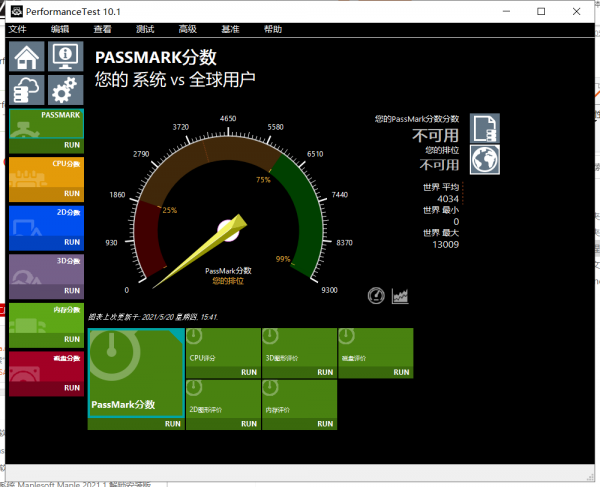Viewport: 600px width, 487px height.
Task: Click the globe world ranking icon
Action: pyautogui.click(x=485, y=160)
